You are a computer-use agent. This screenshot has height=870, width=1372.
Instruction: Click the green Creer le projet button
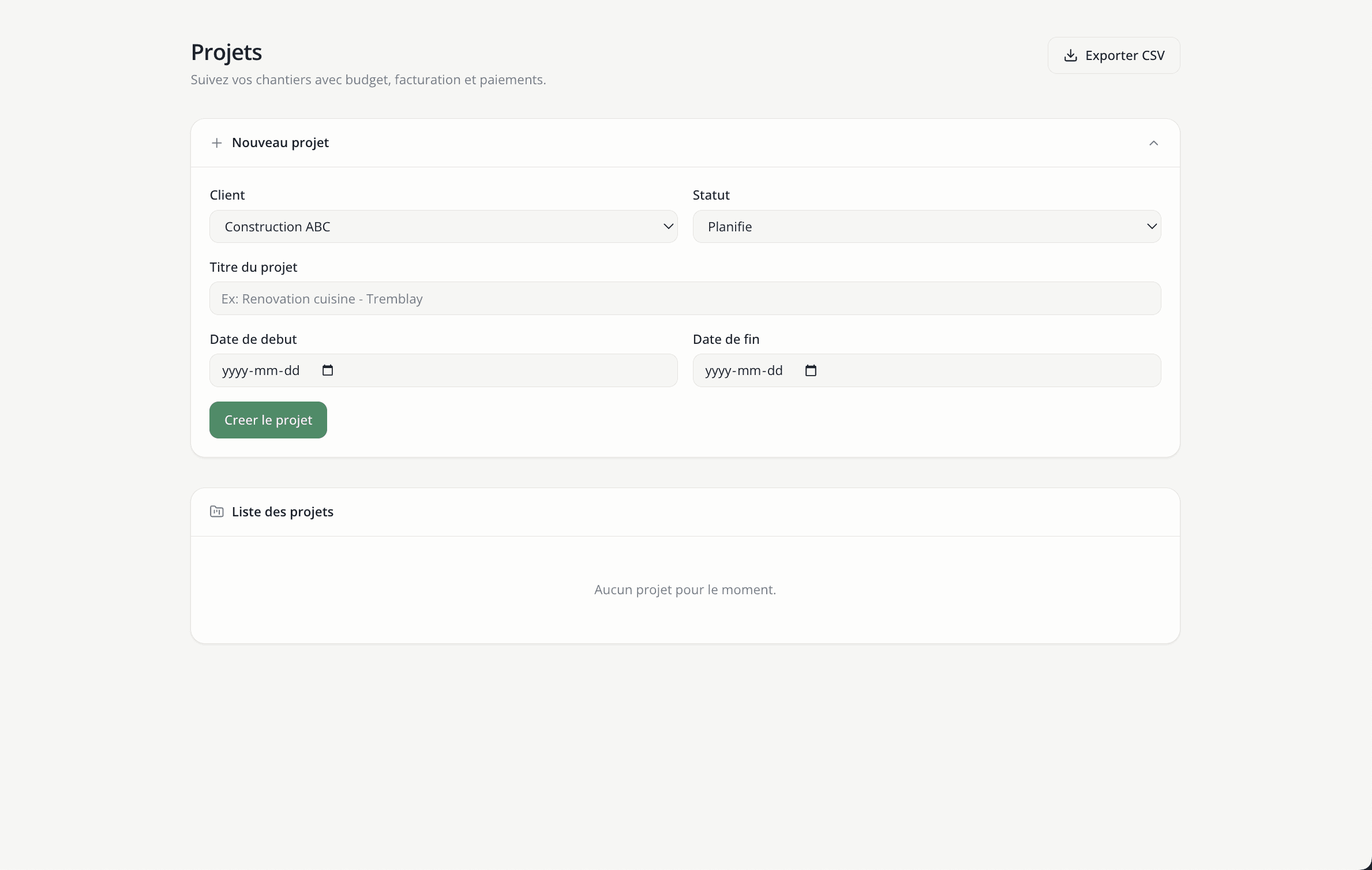(268, 420)
